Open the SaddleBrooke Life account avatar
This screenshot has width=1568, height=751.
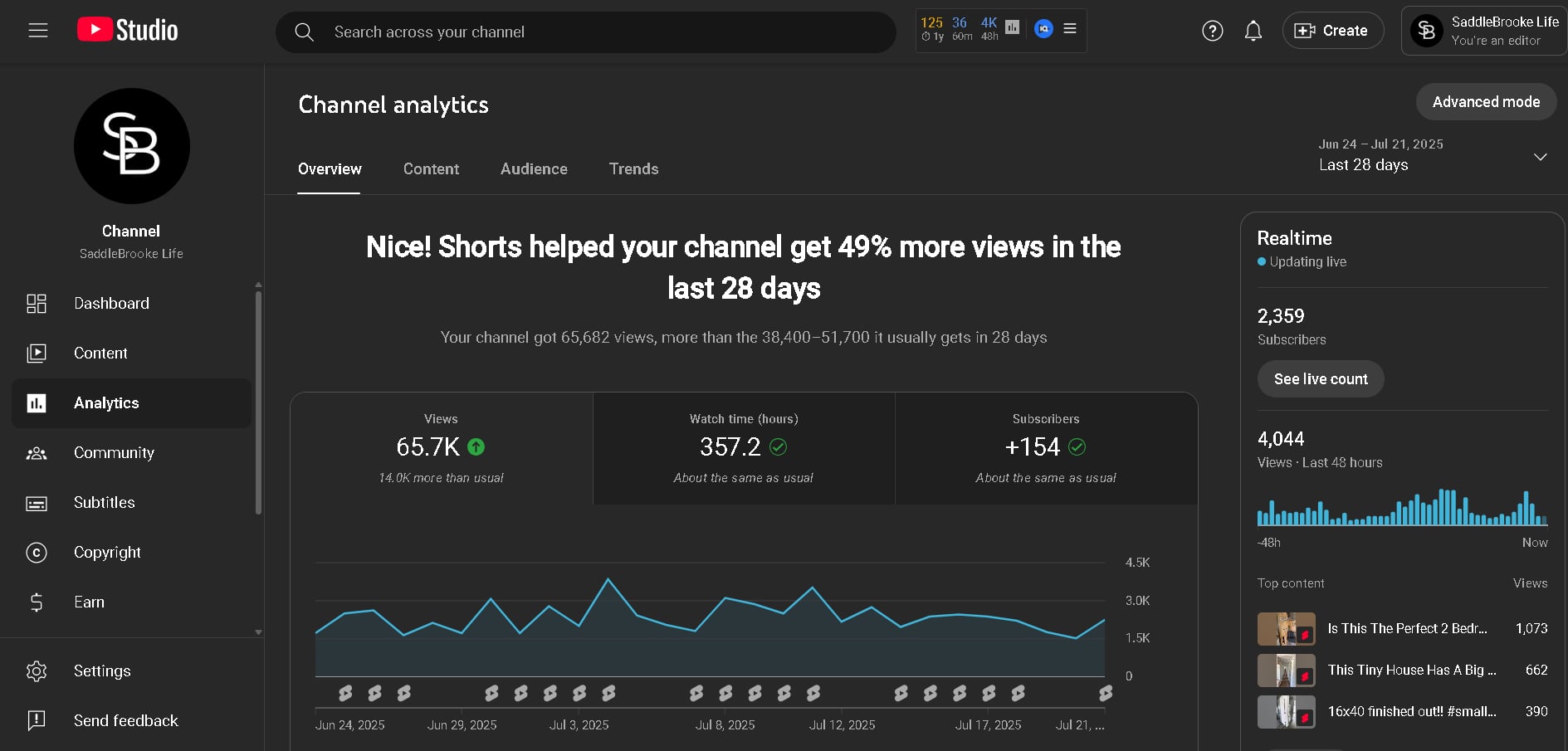1426,32
